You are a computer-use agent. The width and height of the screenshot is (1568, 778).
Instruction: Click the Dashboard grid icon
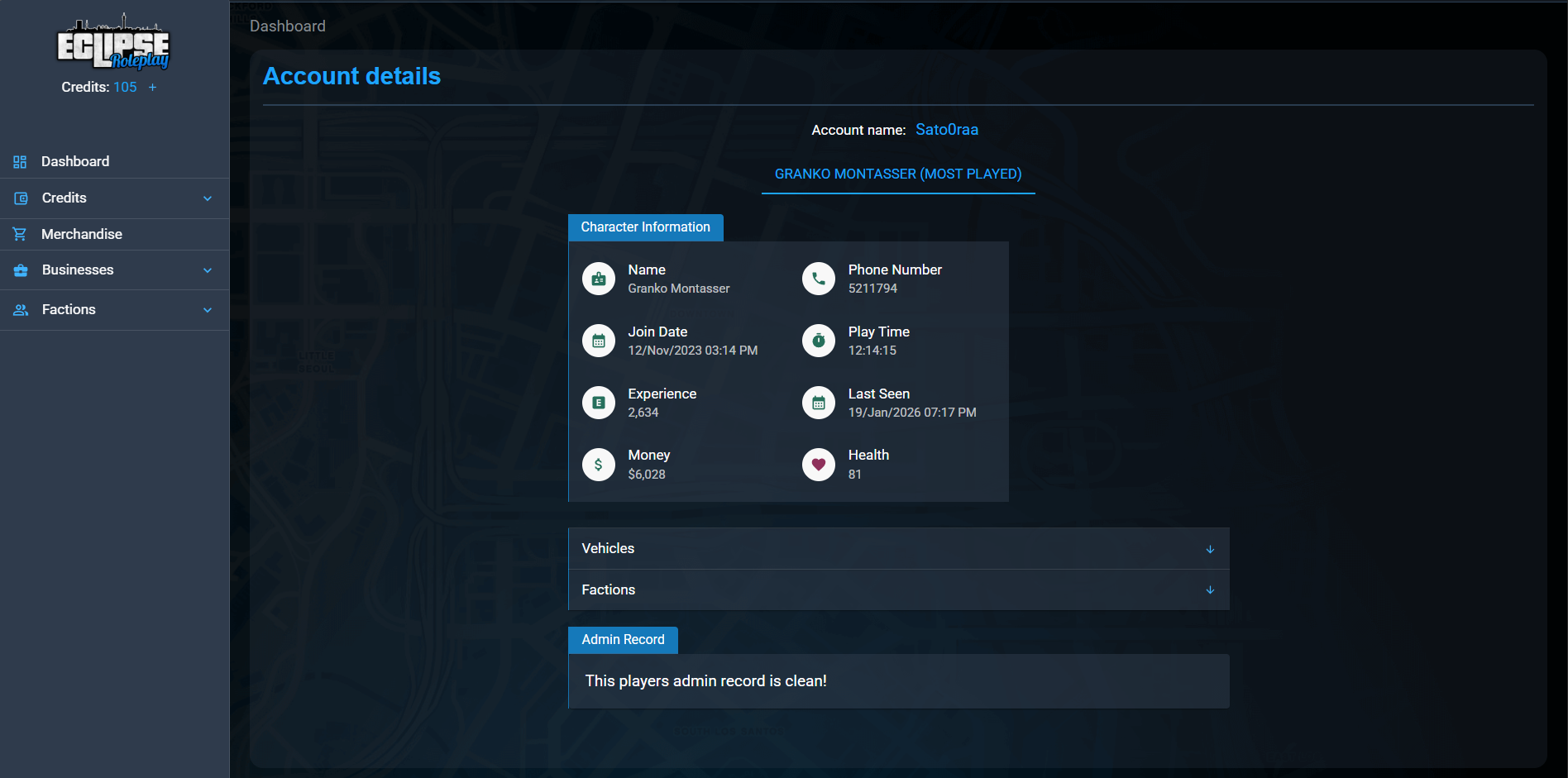pos(20,162)
